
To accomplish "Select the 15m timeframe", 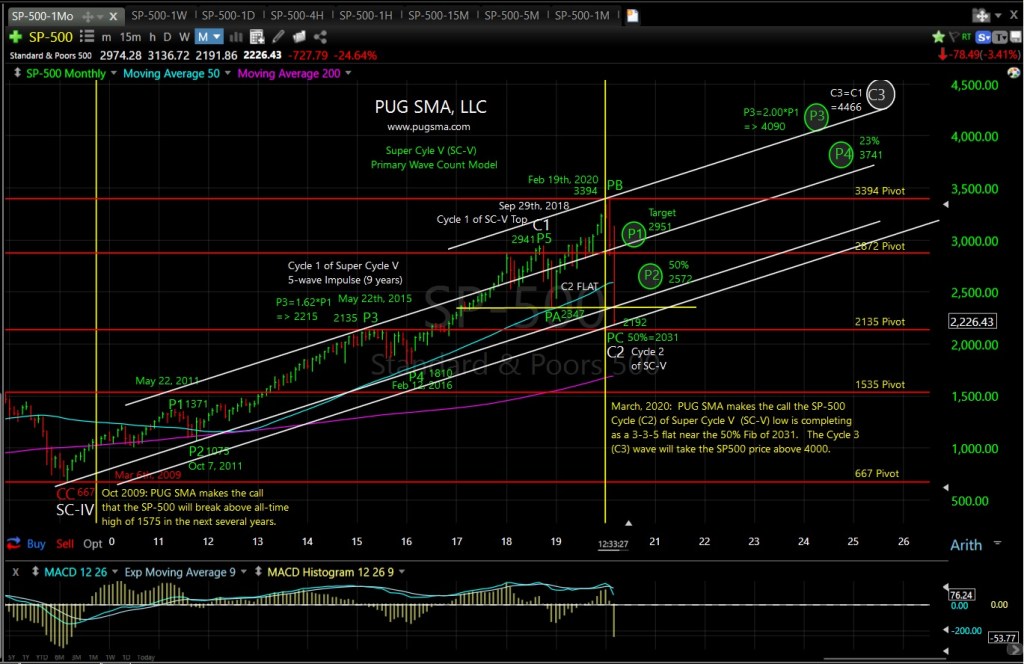I will 130,37.
